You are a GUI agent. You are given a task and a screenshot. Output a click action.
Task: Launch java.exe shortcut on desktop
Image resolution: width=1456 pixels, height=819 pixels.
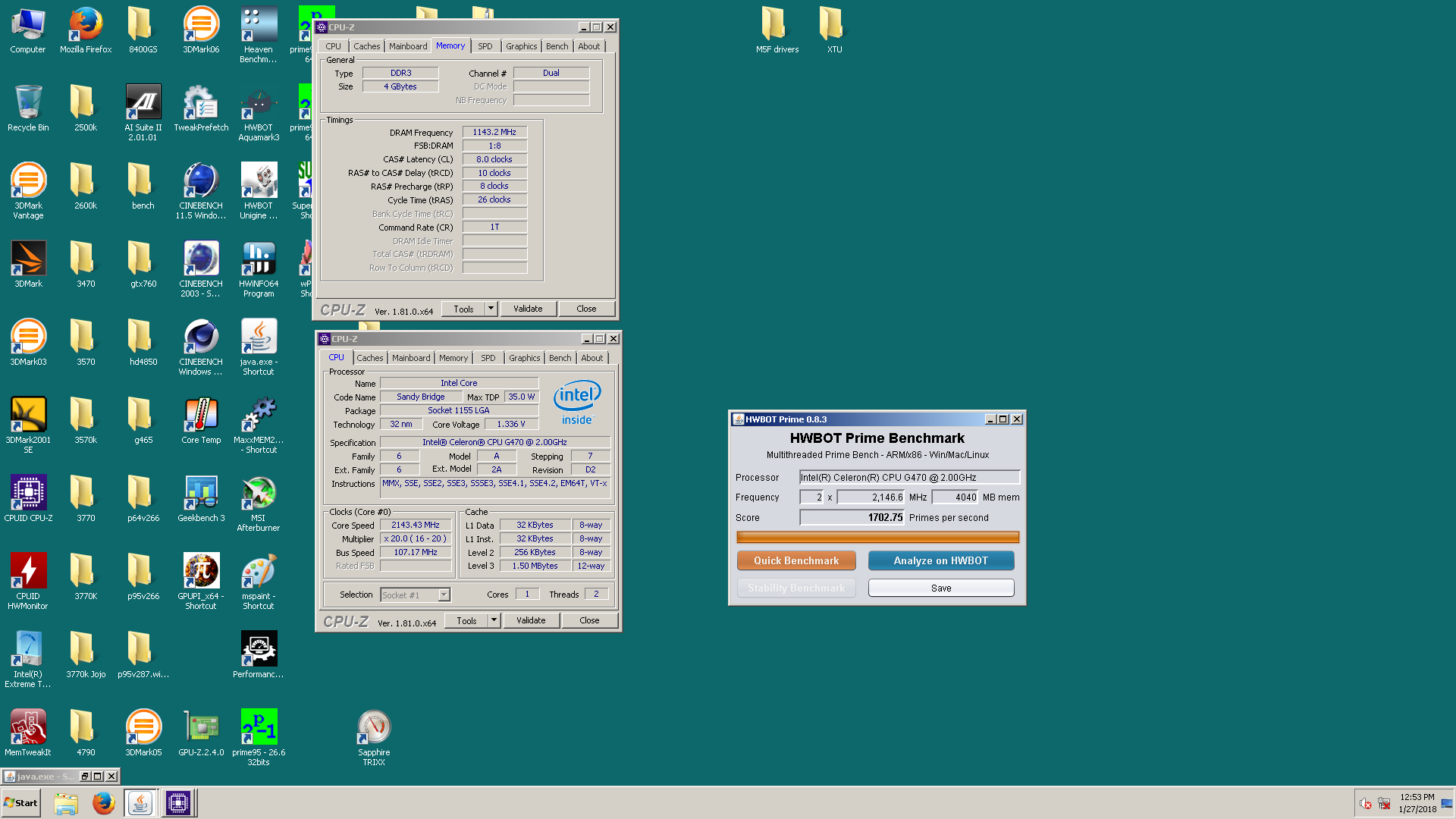pyautogui.click(x=259, y=347)
